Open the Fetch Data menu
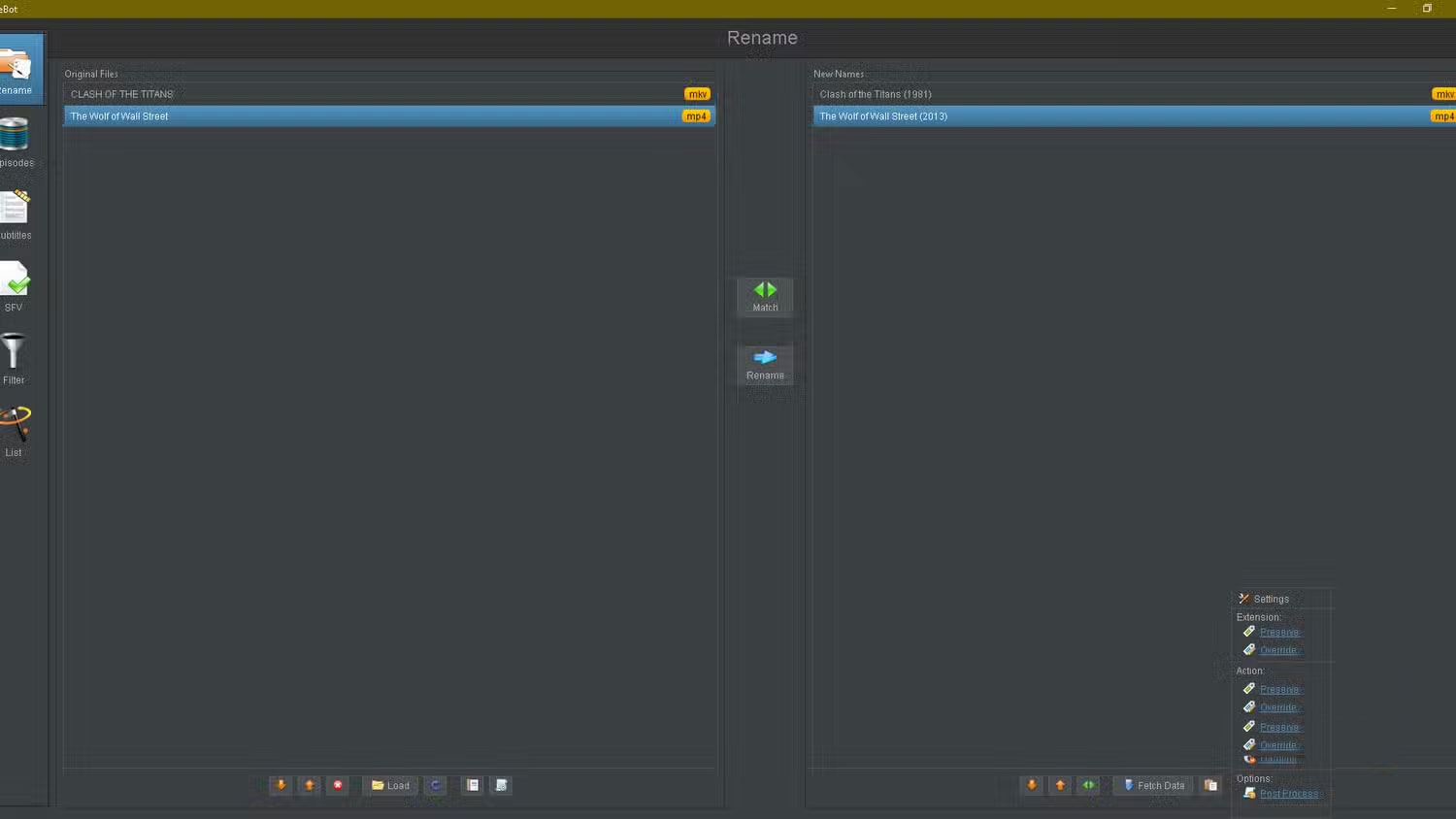The height and width of the screenshot is (819, 1456). click(x=1152, y=785)
